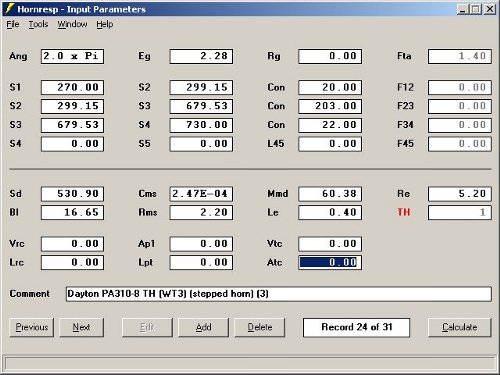Edit the Sd value 530.90
500x375 pixels.
click(x=72, y=194)
